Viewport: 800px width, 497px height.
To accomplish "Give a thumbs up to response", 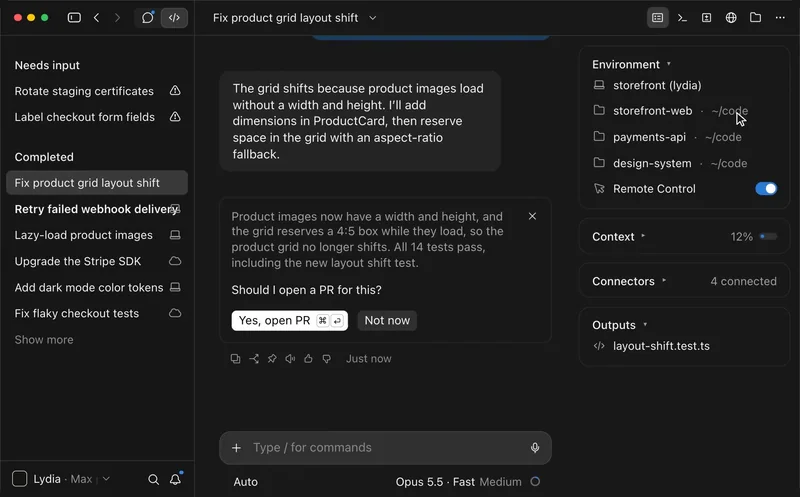I will [x=308, y=359].
